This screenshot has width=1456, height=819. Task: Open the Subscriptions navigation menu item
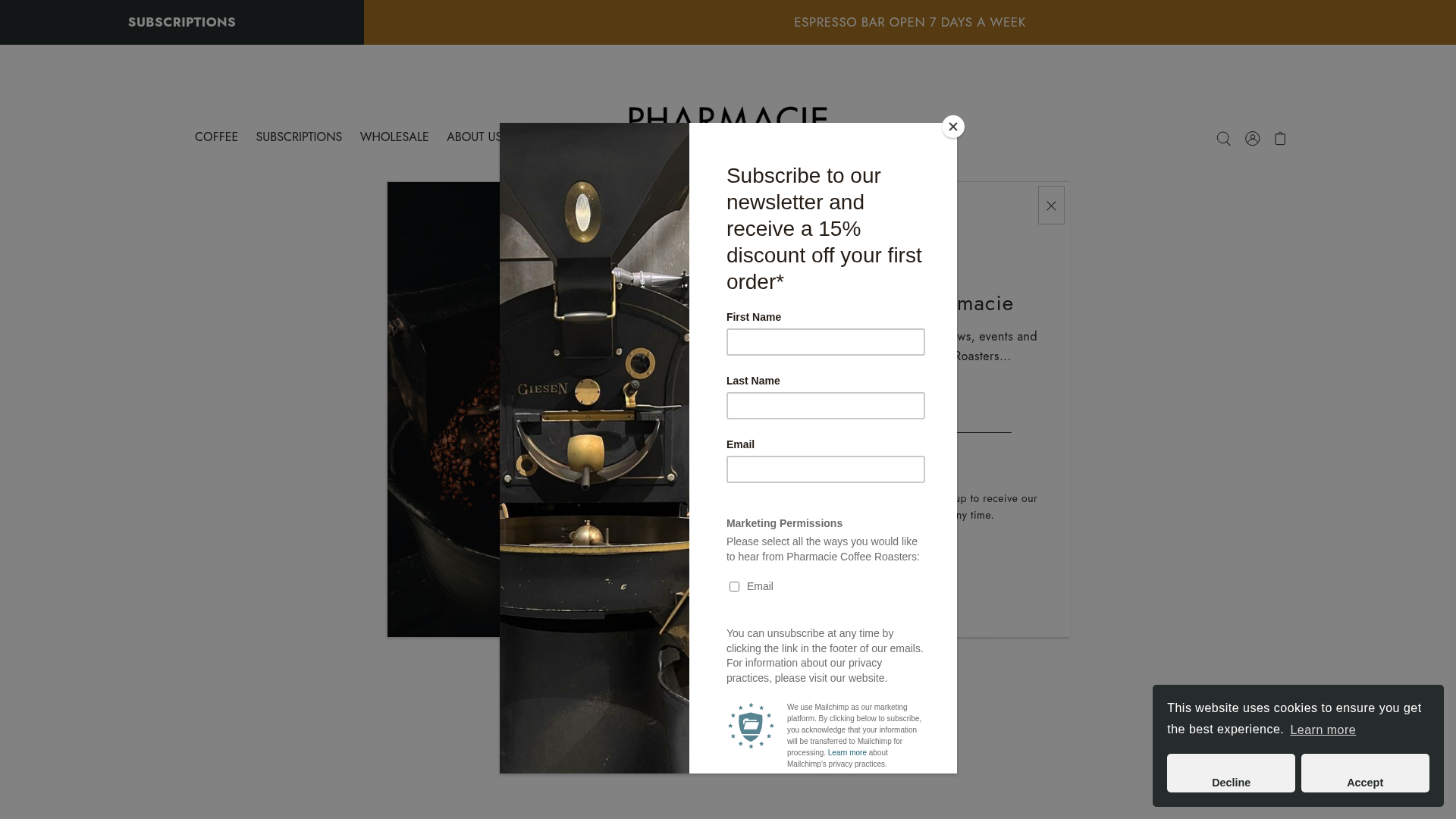299,137
